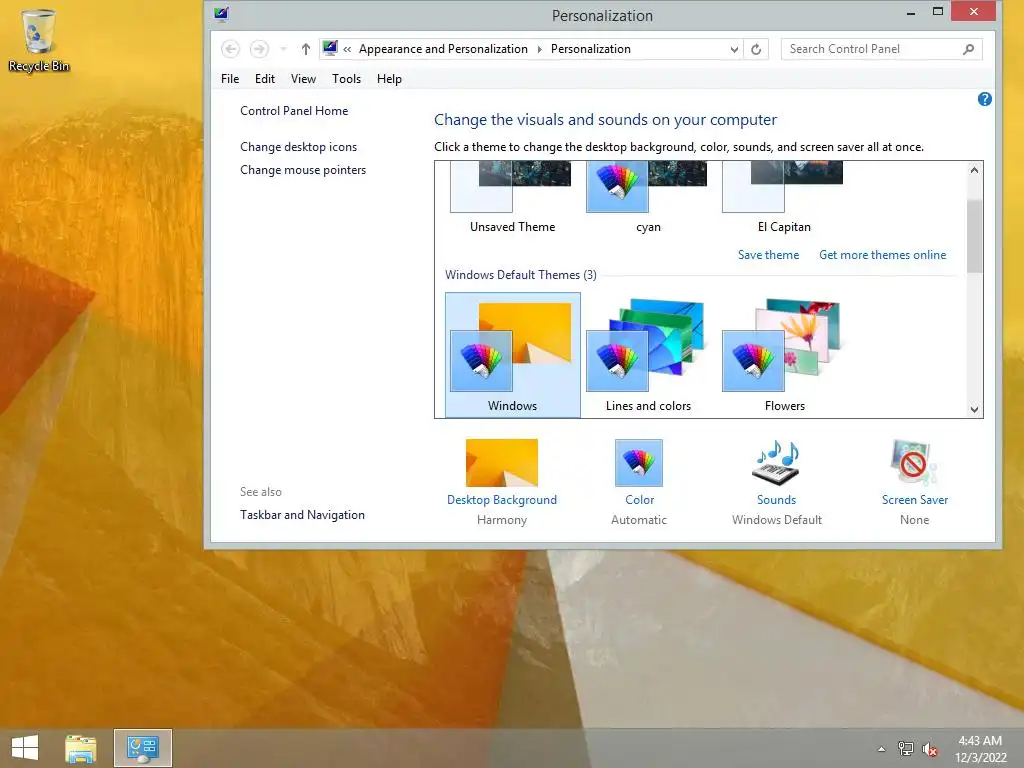This screenshot has height=768, width=1024.
Task: Open the Help menu
Action: point(389,79)
